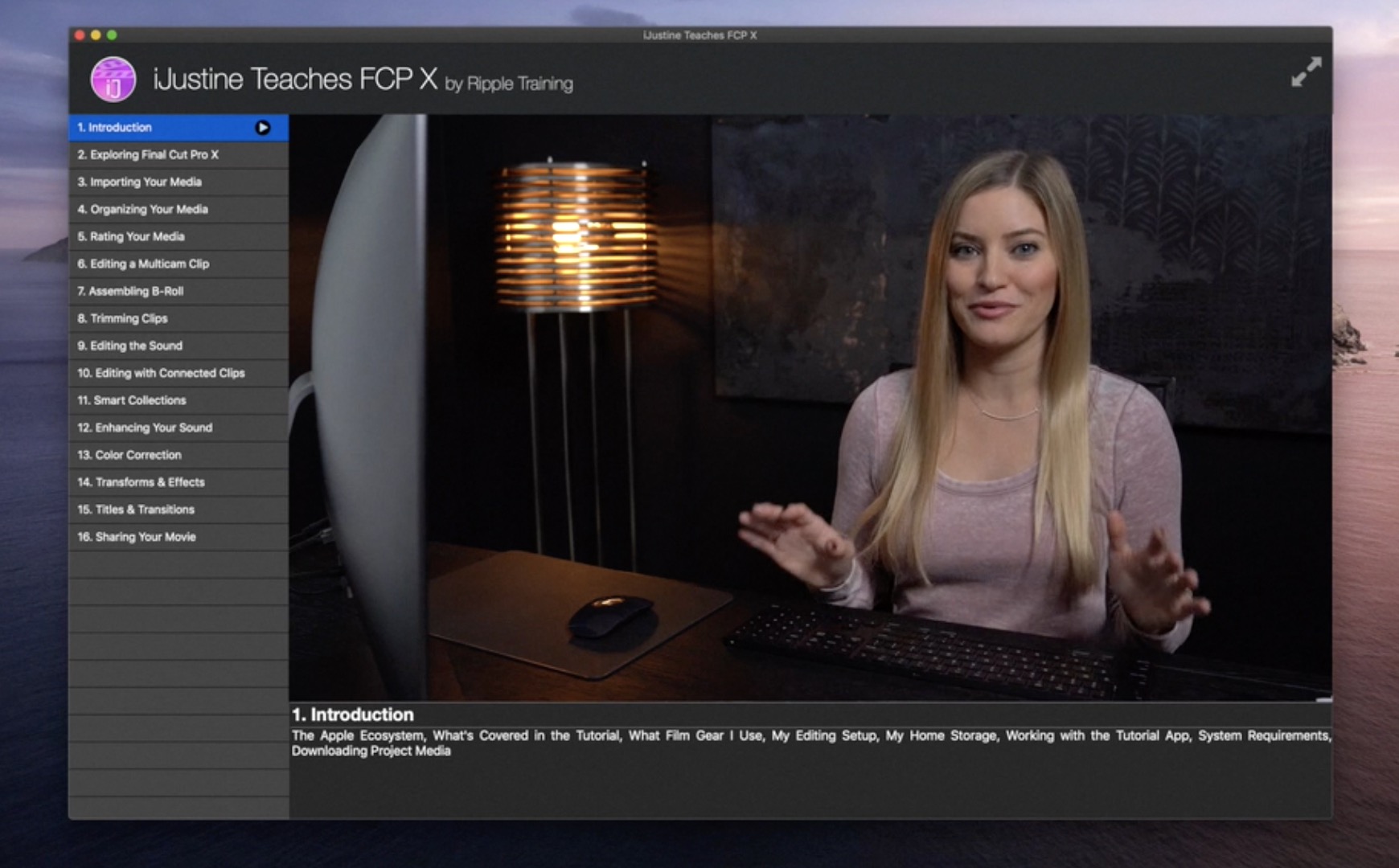Screen dimensions: 1399x868
Task: Select chapter 10. Editing with Connected Clips
Action: coord(178,374)
